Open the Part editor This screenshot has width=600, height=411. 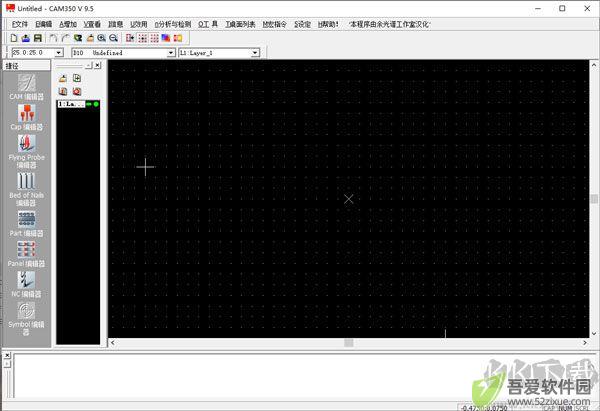(x=26, y=224)
